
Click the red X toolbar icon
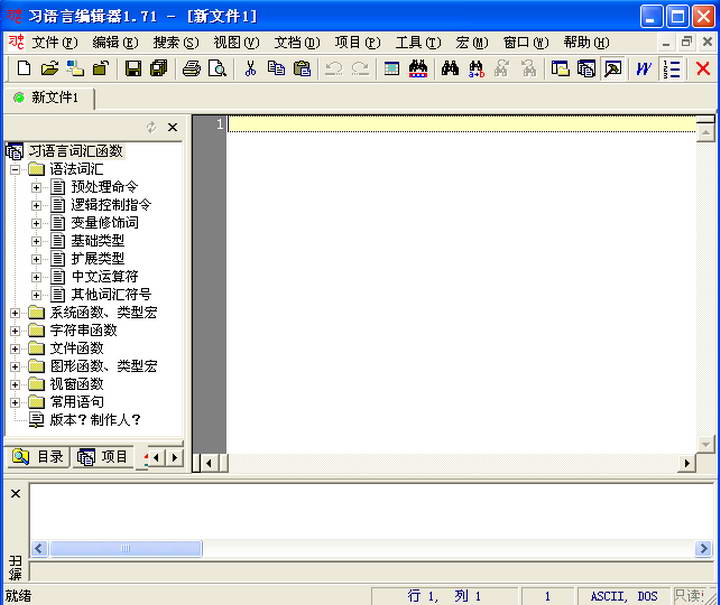tap(703, 69)
